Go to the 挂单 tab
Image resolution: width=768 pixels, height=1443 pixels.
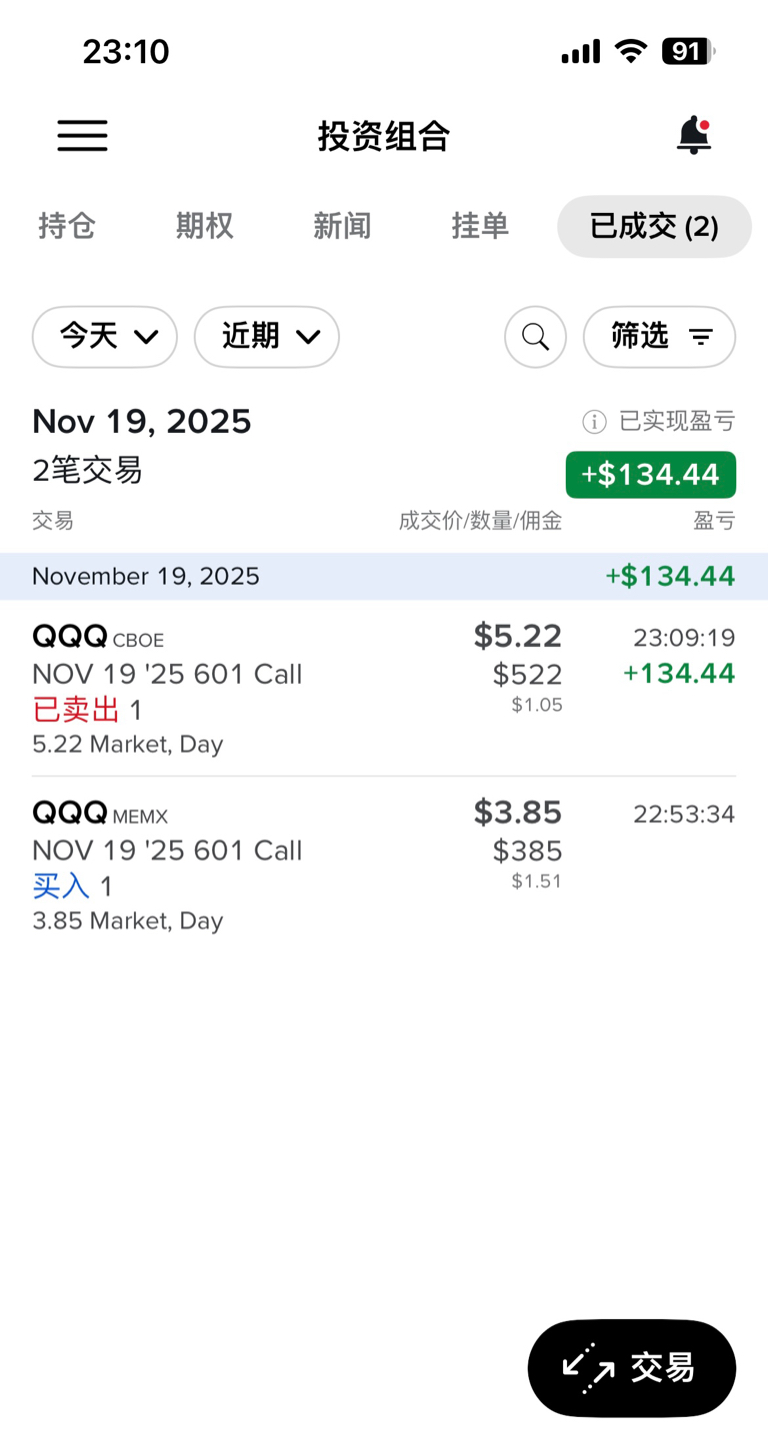tap(480, 226)
